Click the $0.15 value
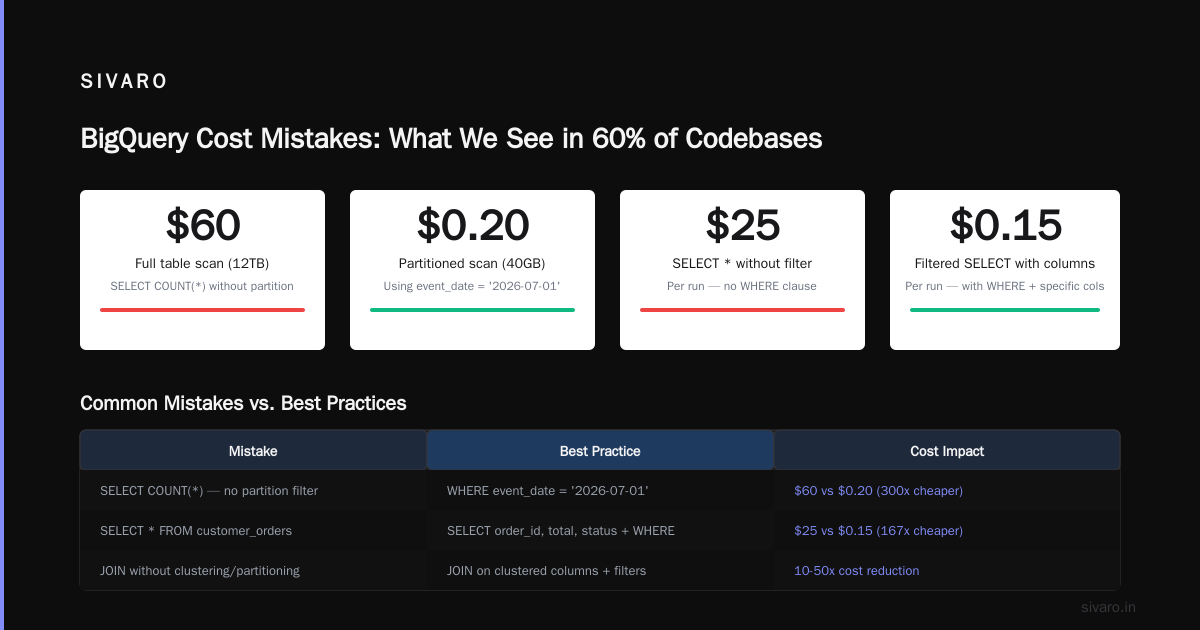The image size is (1200, 630). click(1005, 225)
